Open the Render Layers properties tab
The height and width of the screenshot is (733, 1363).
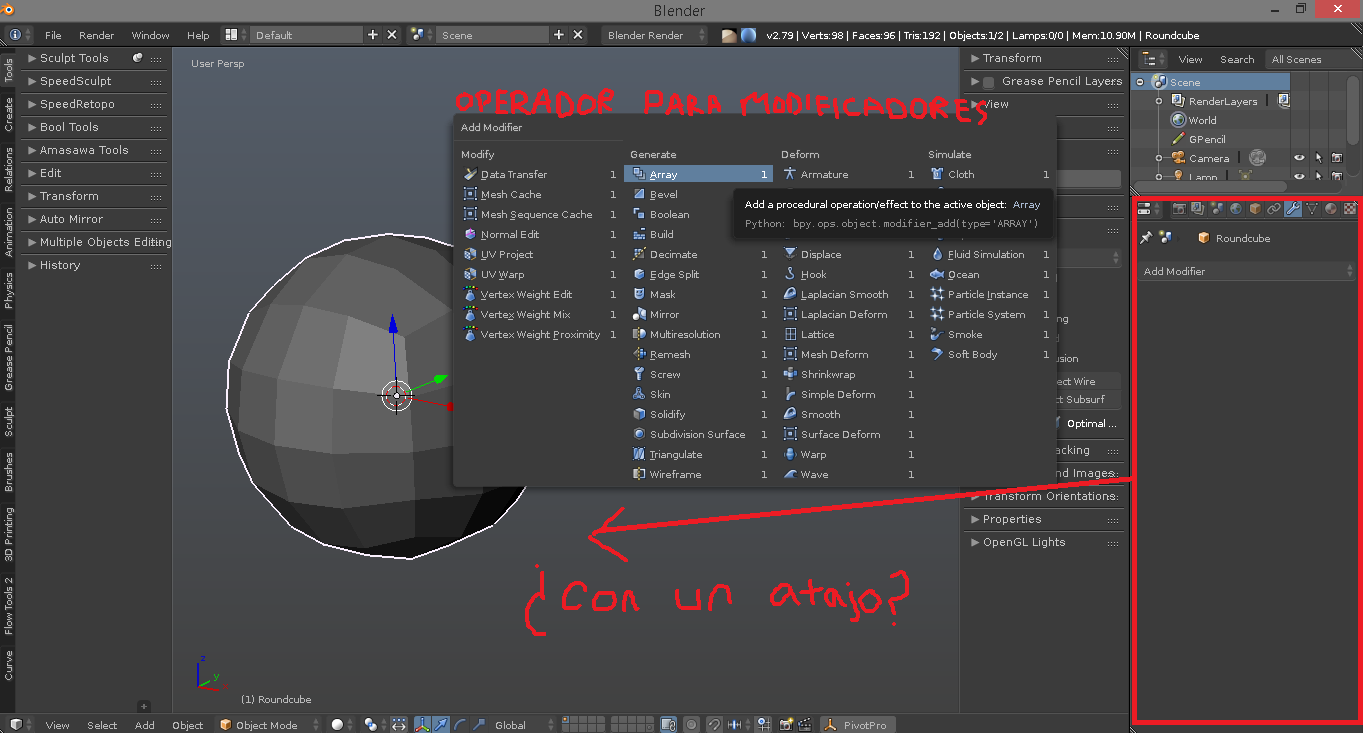[x=1198, y=209]
